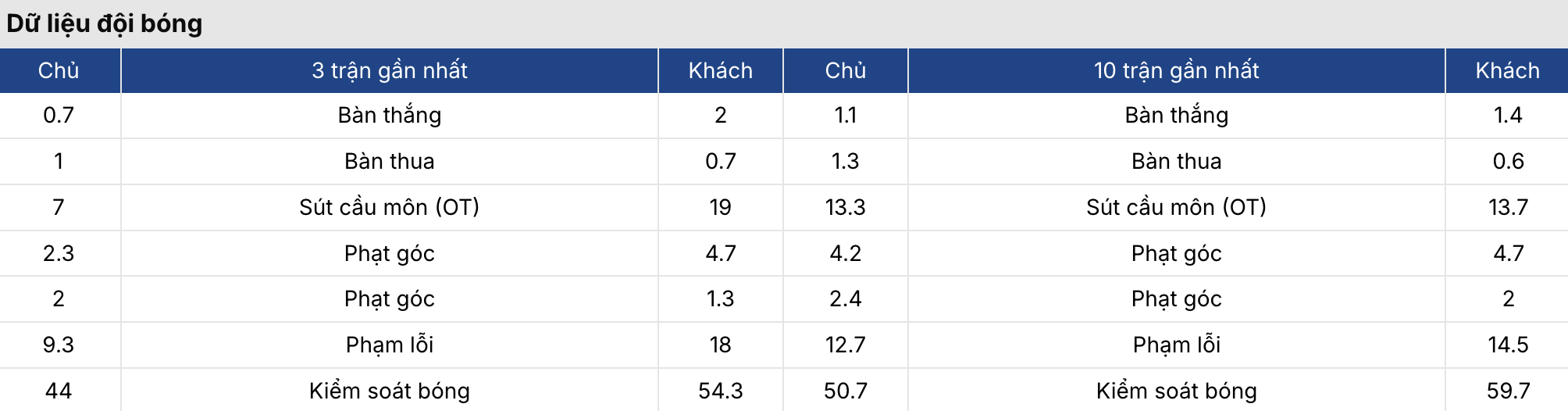Select the corner value 4.2

pos(845,253)
